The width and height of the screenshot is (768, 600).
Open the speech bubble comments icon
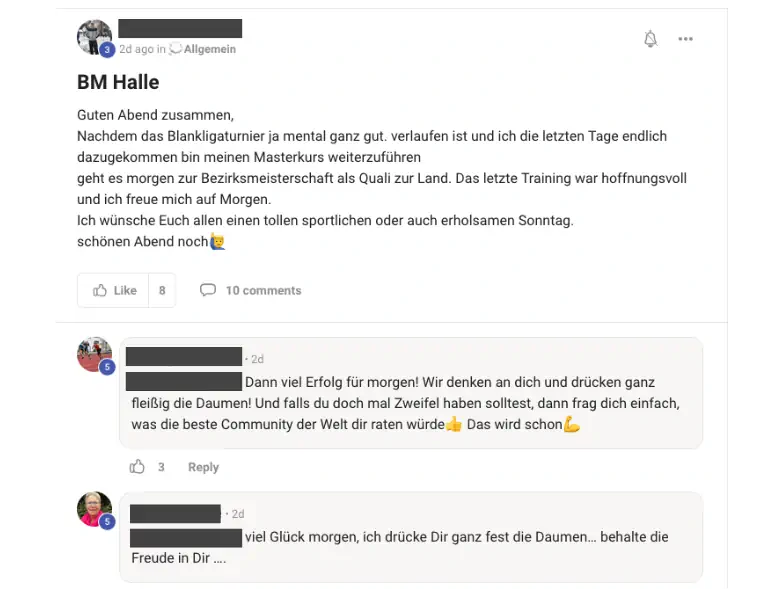tap(208, 290)
